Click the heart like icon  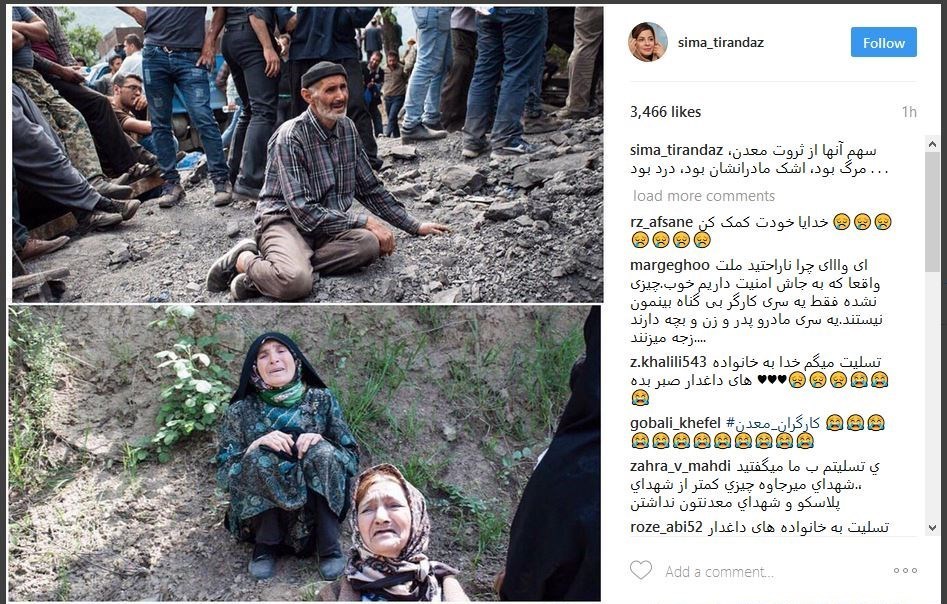(641, 570)
